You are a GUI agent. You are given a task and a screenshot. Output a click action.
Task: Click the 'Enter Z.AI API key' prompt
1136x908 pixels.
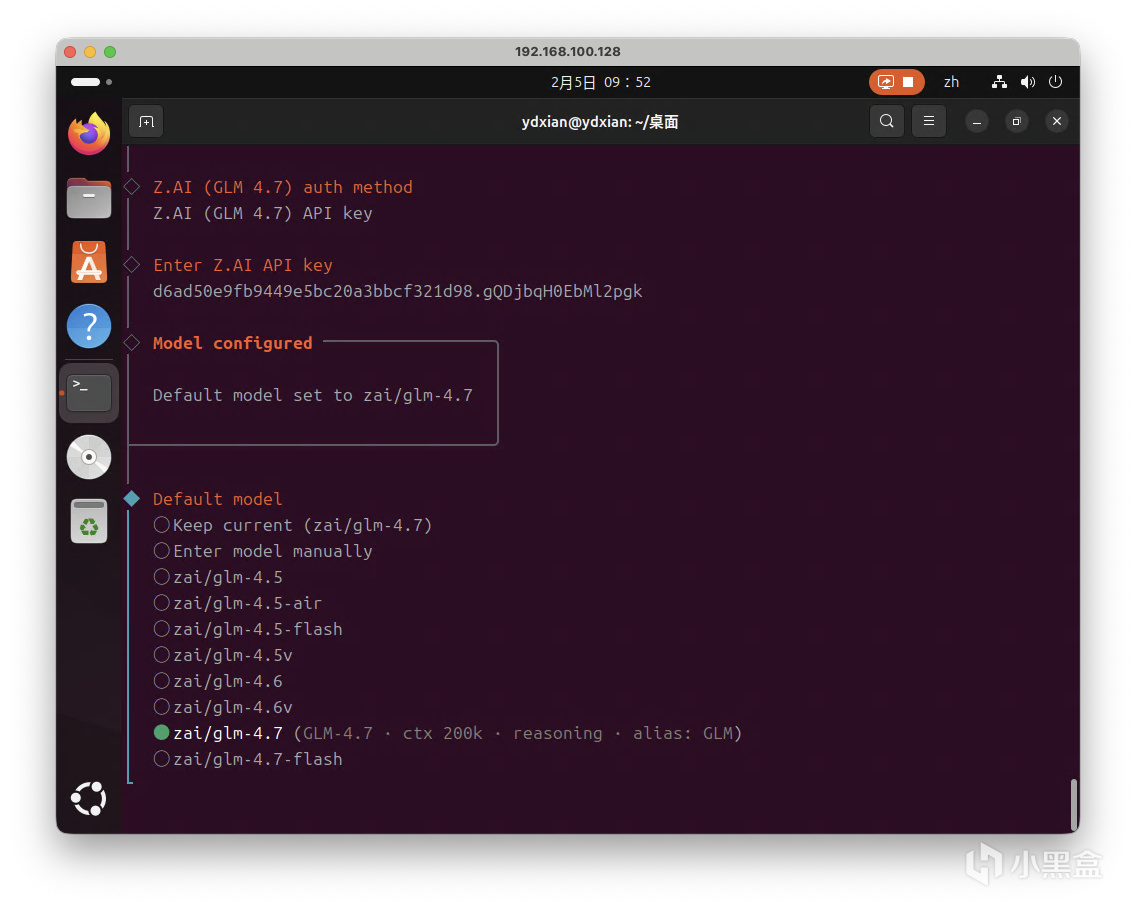[243, 265]
